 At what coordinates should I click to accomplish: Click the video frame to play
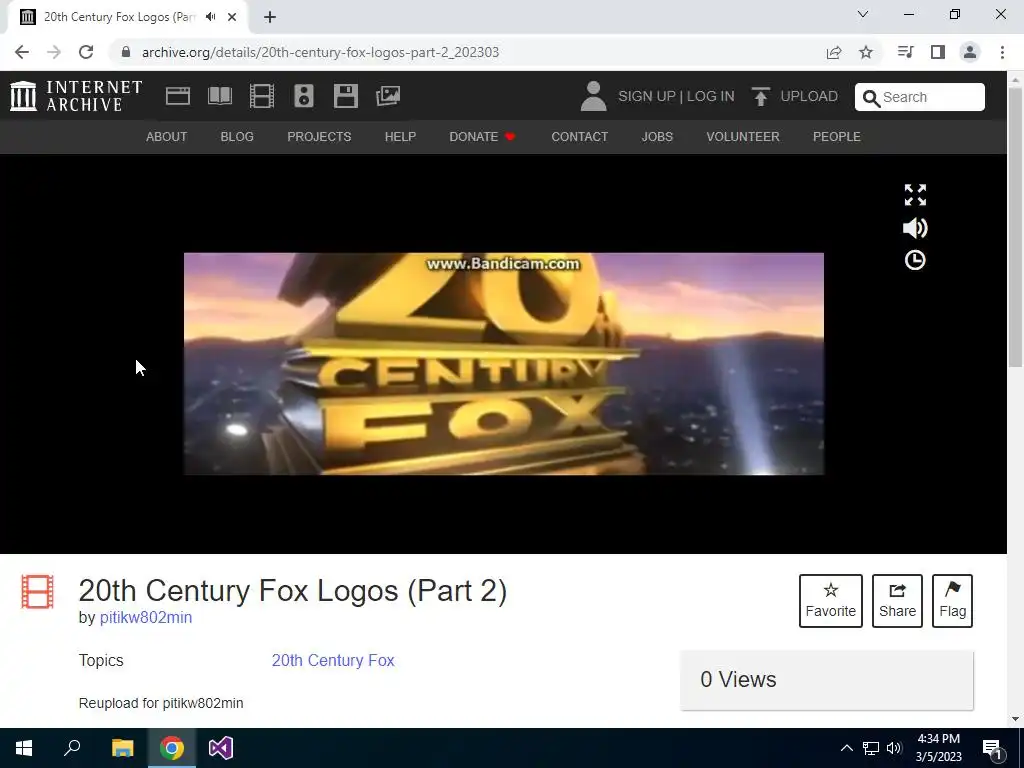pyautogui.click(x=504, y=364)
